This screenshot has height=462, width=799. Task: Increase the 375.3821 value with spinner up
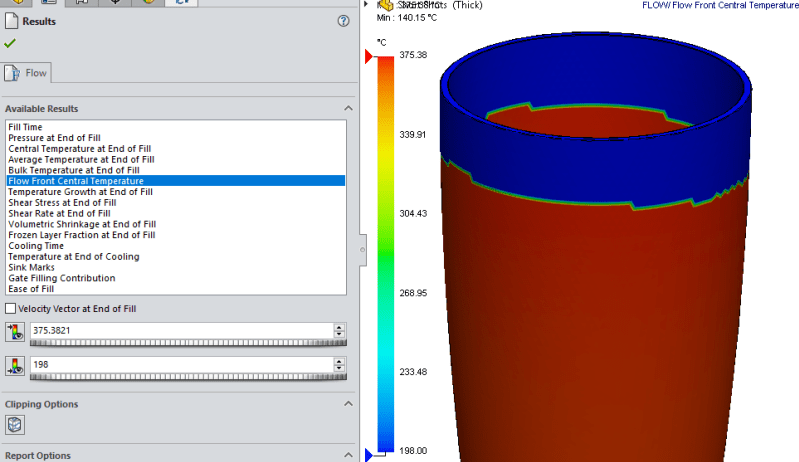coord(339,327)
